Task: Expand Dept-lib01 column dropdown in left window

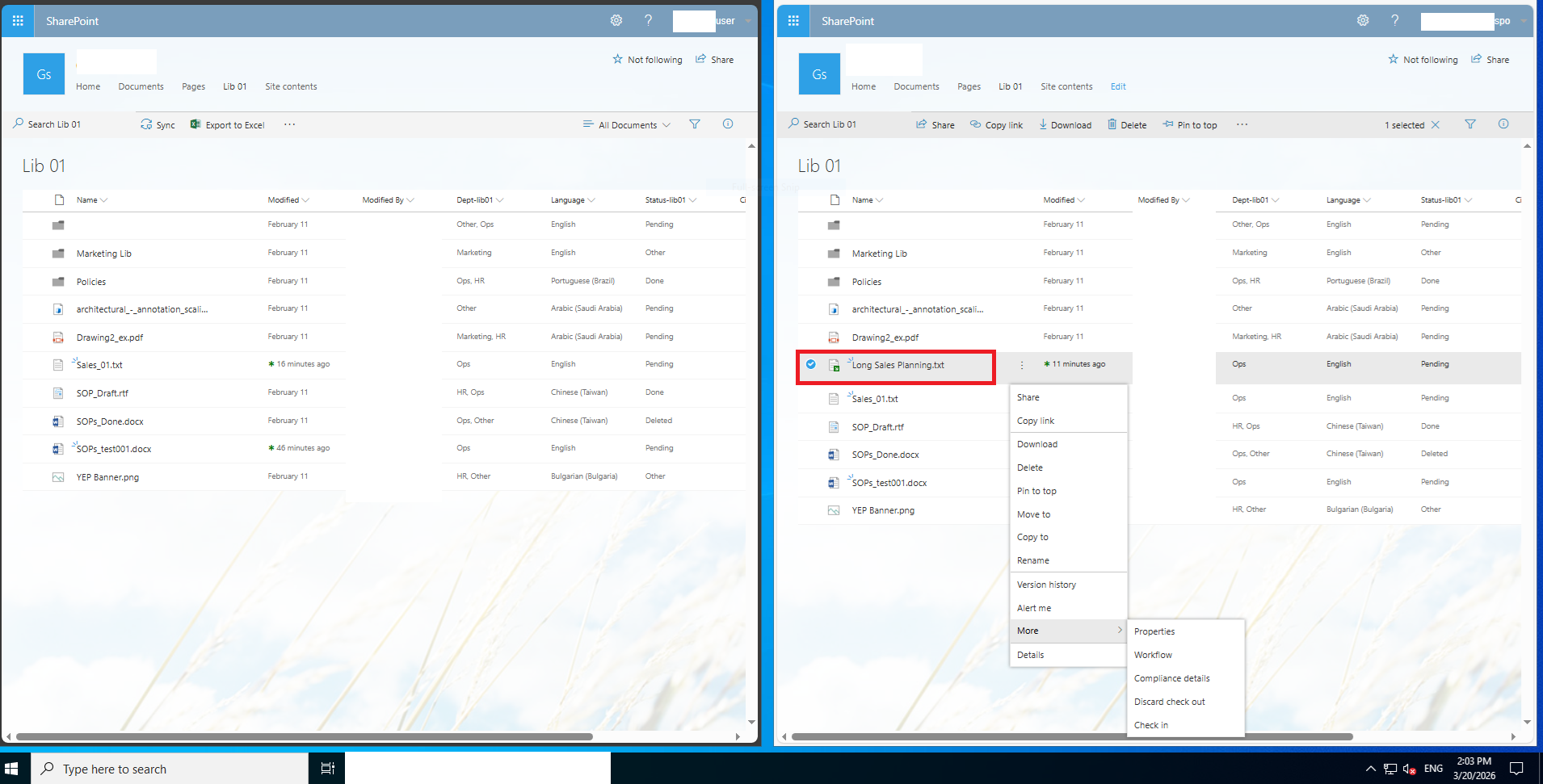Action: point(499,200)
